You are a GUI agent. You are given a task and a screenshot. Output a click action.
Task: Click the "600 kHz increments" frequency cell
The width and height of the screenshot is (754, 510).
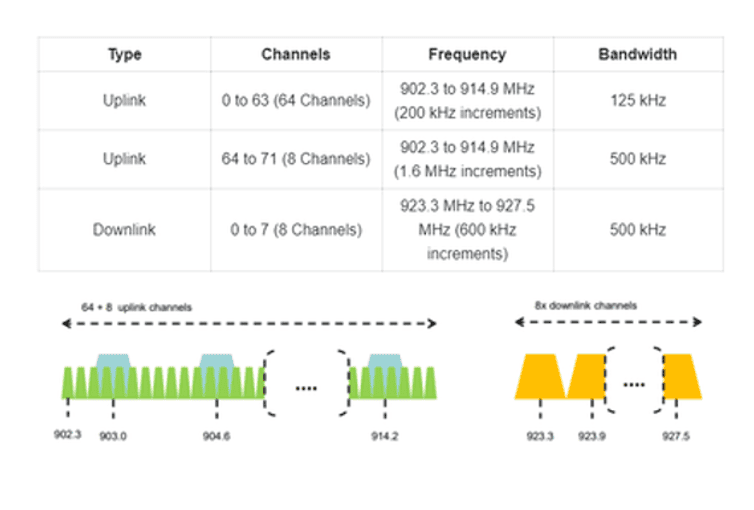(467, 230)
